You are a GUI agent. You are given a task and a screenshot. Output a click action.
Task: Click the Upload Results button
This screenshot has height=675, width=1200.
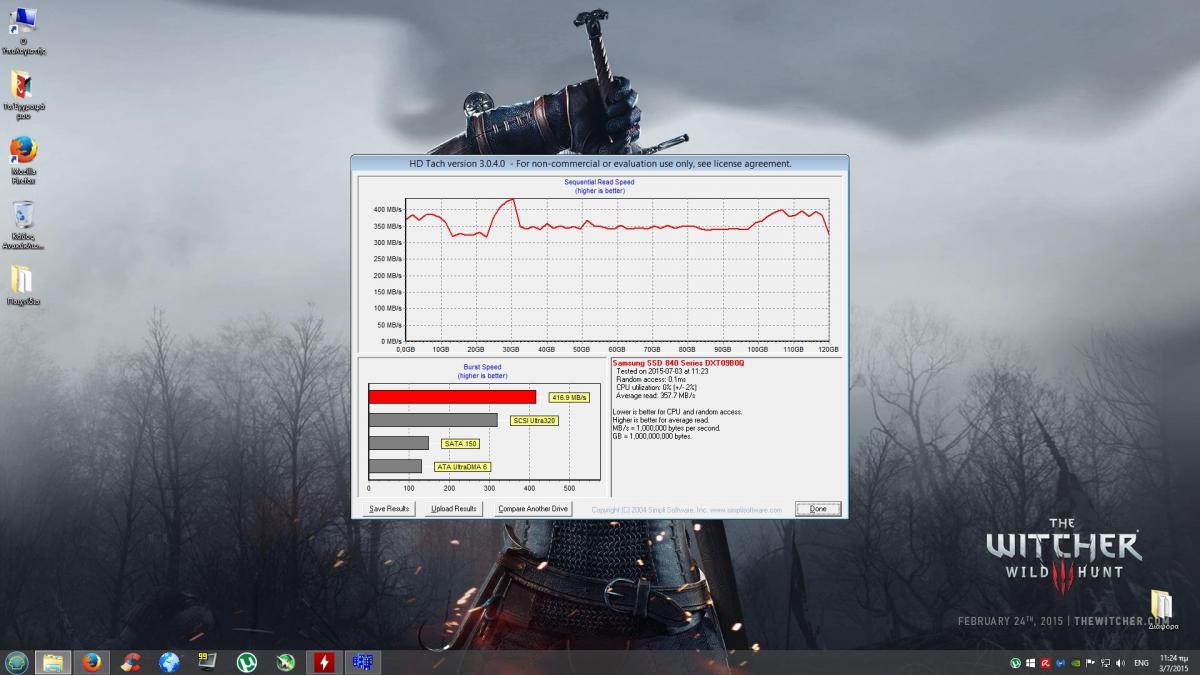tap(454, 509)
